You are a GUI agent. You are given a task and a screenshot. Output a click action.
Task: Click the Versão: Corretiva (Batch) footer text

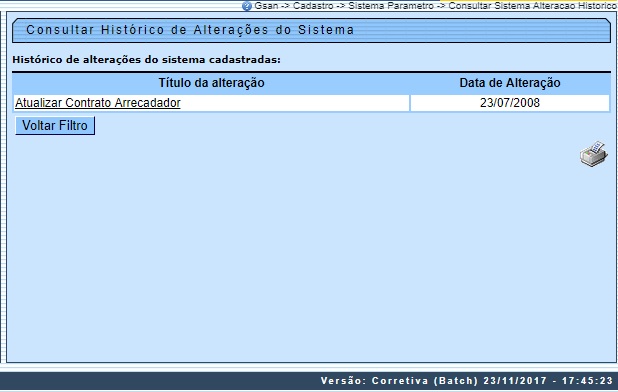pos(399,381)
